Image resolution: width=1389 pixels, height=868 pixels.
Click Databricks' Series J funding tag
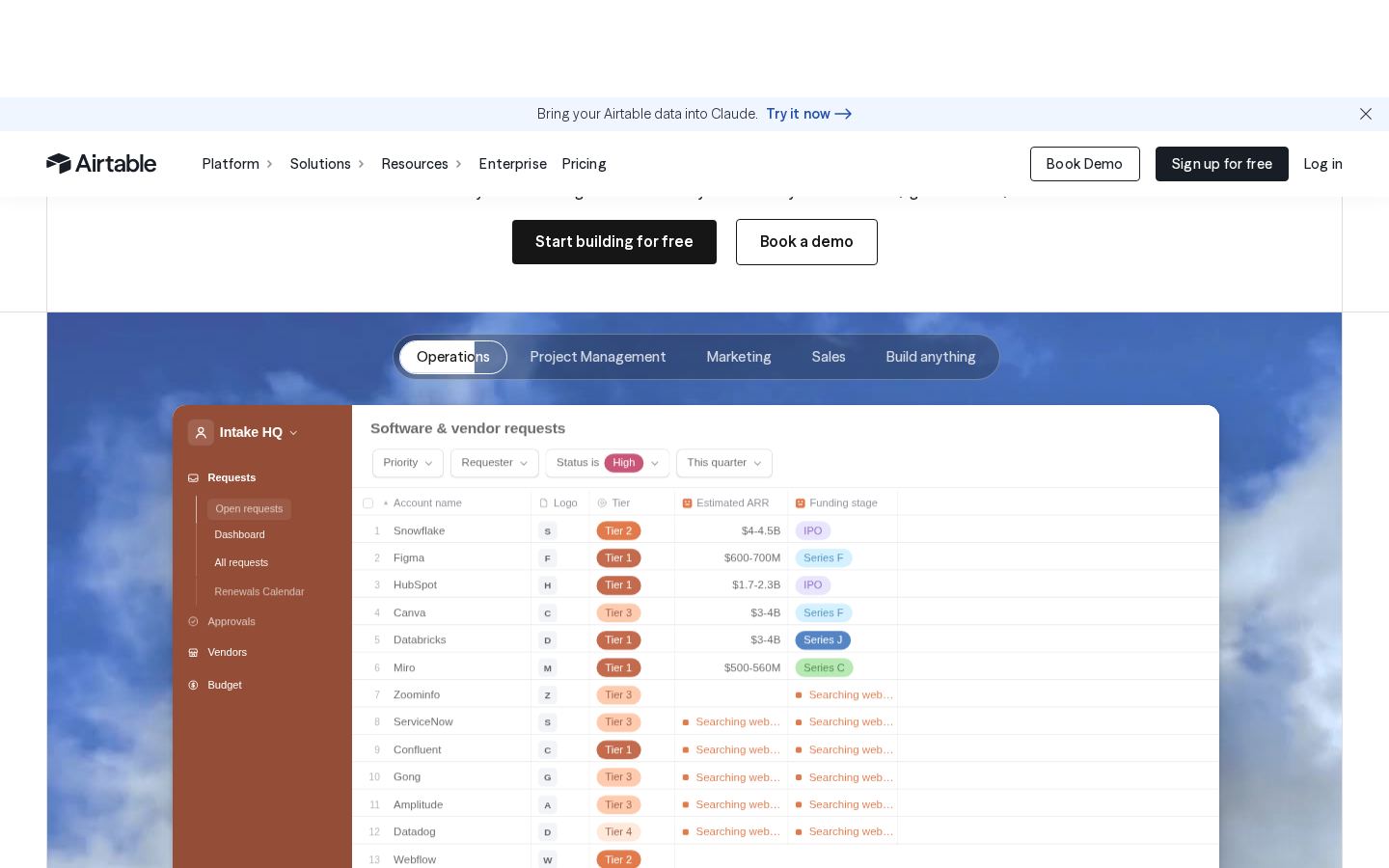click(x=823, y=640)
